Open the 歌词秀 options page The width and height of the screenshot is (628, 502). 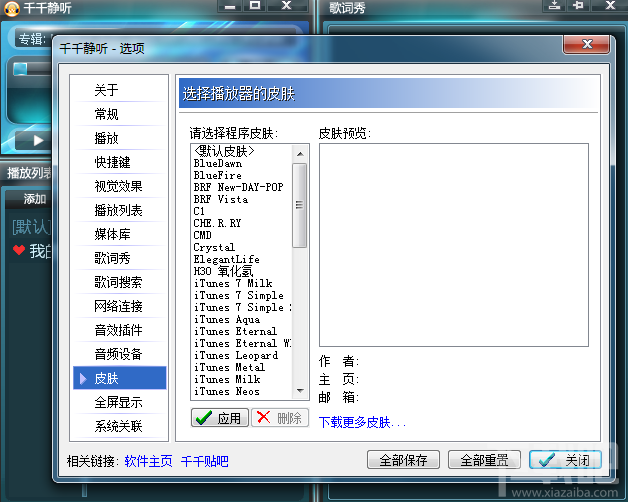tap(119, 258)
